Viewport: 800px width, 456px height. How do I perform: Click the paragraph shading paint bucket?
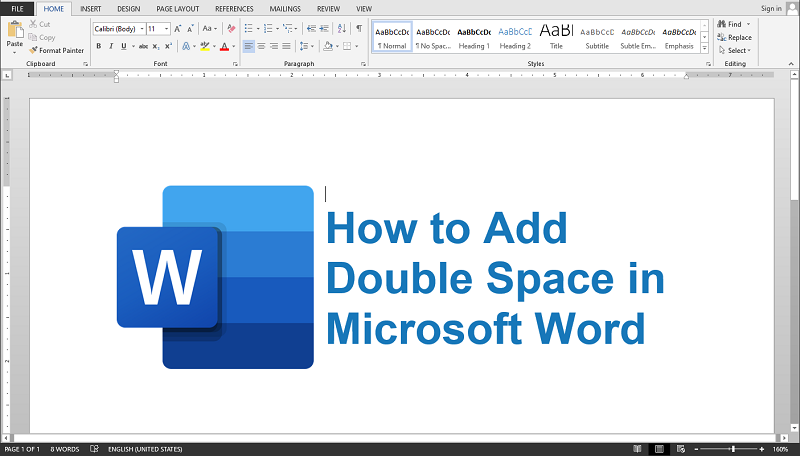click(x=328, y=46)
